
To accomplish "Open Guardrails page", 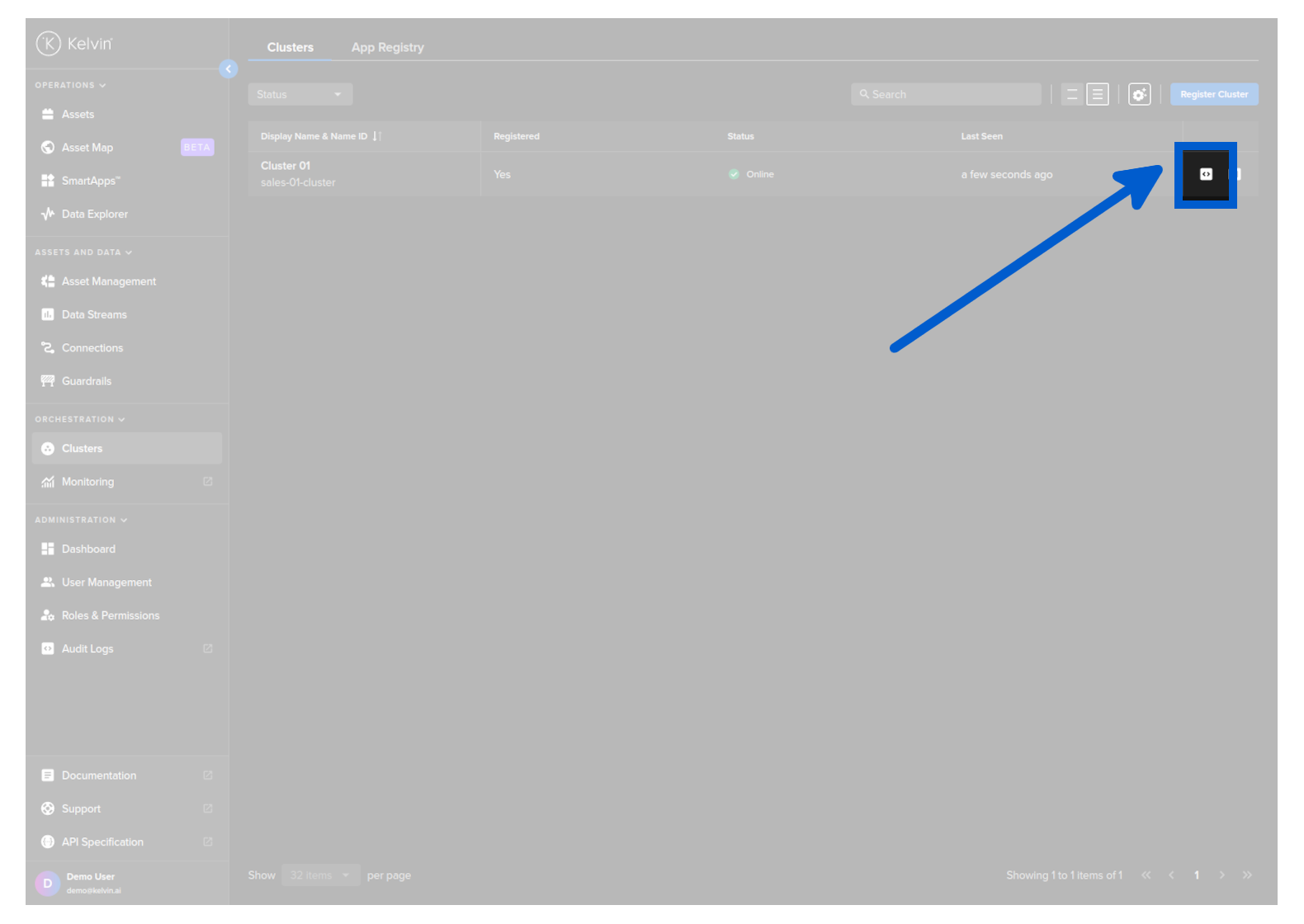I will click(x=86, y=381).
